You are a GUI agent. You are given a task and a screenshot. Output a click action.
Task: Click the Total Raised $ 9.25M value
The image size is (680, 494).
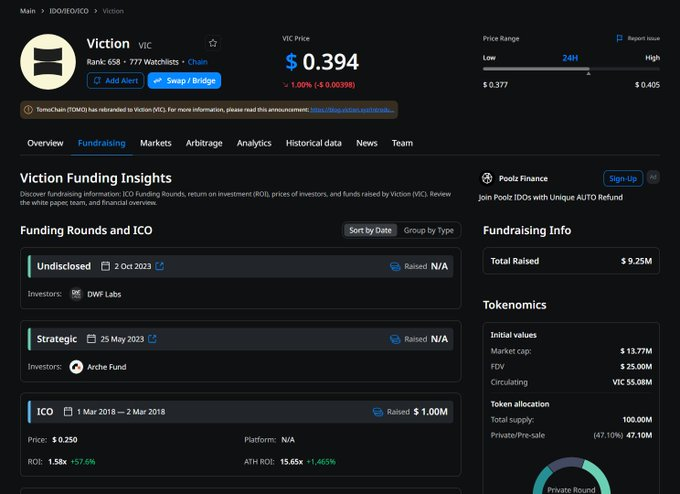[636, 261]
